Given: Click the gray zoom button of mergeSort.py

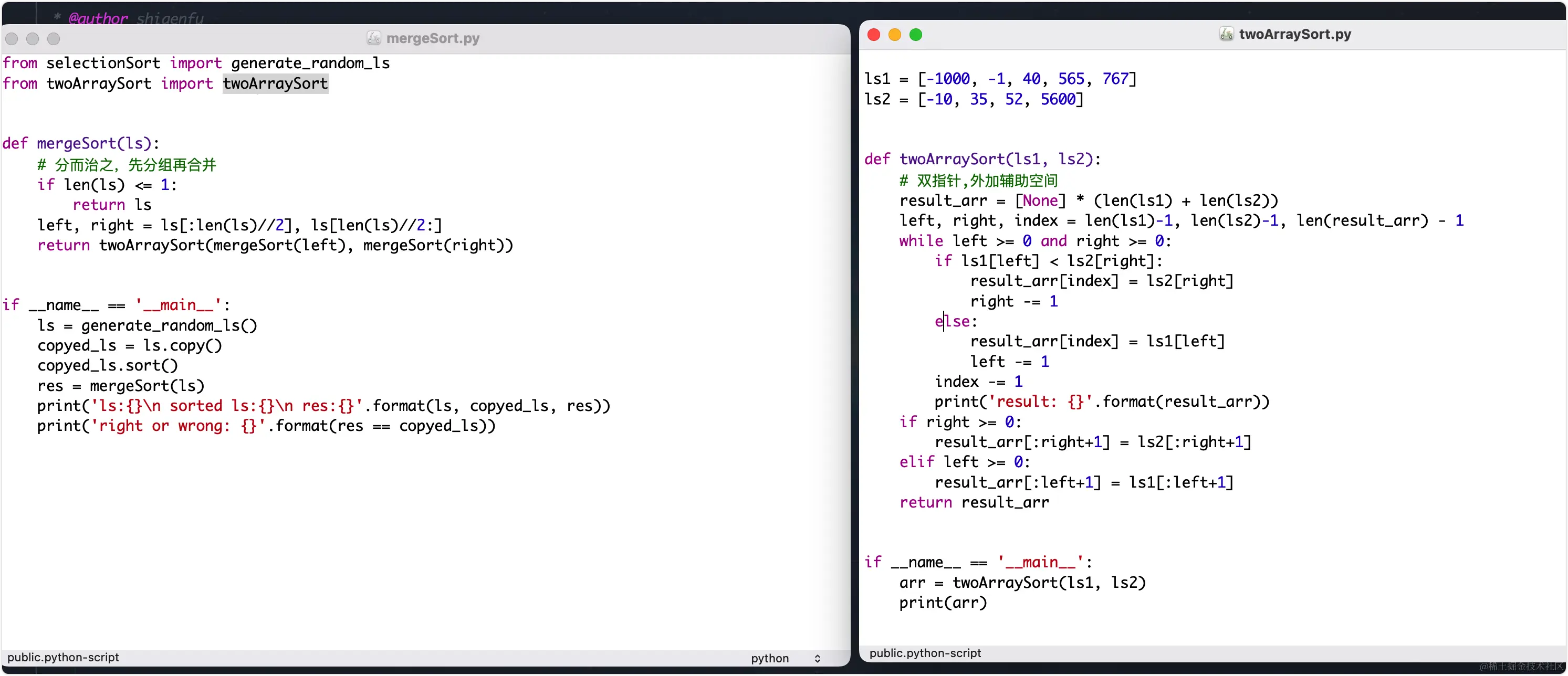Looking at the screenshot, I should 54,39.
